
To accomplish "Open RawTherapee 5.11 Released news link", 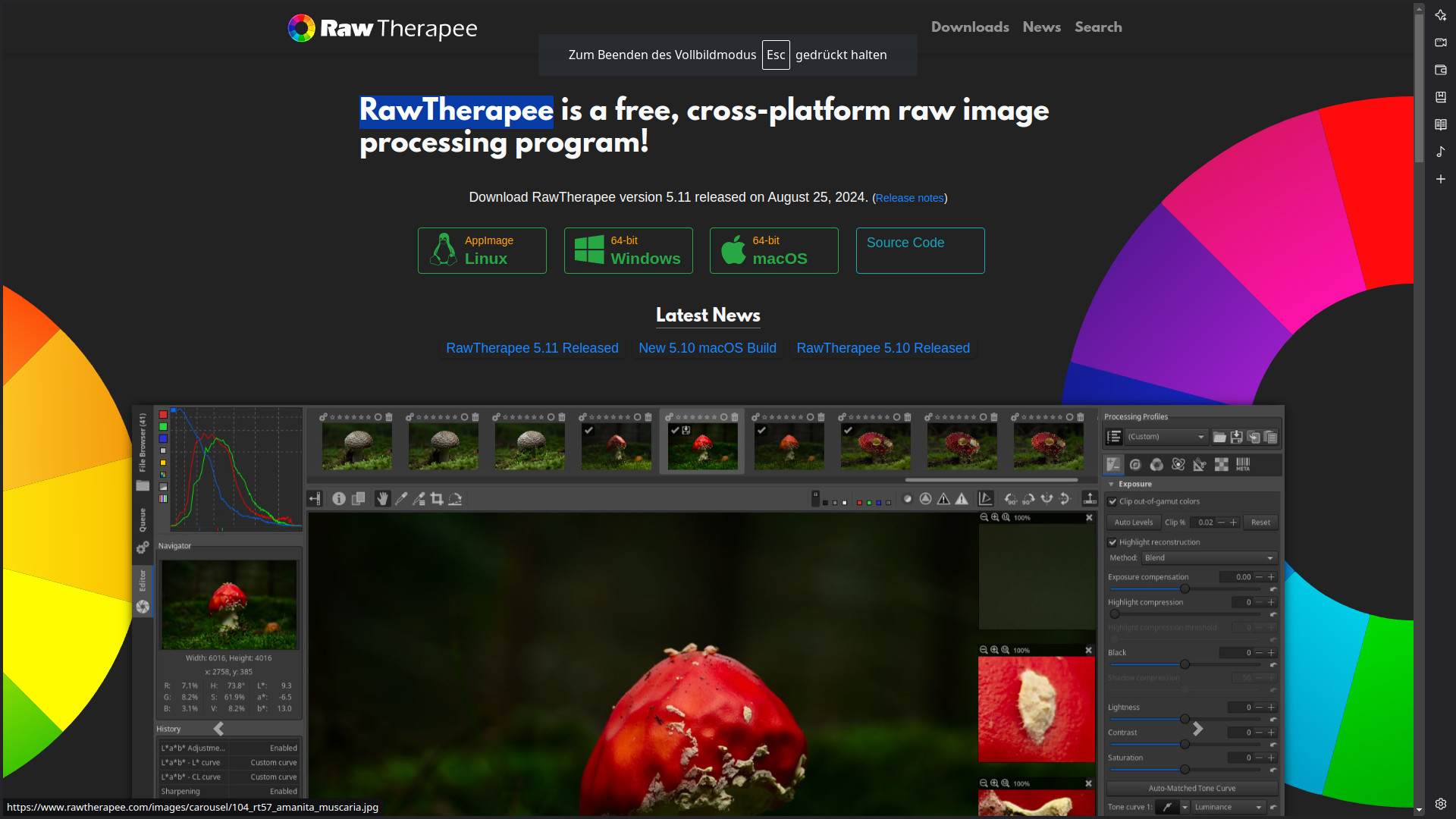I will [532, 348].
